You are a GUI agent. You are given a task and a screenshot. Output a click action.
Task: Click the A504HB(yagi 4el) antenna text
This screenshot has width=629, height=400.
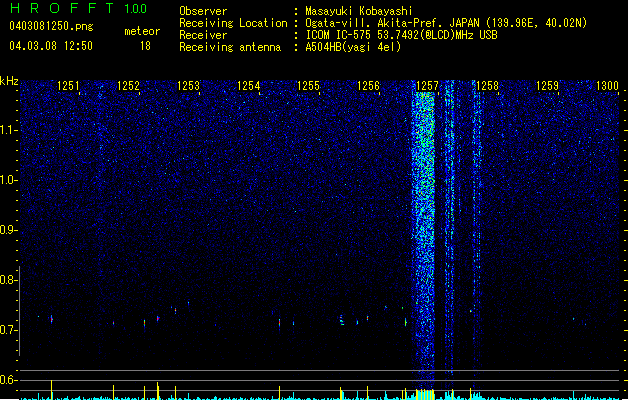pyautogui.click(x=353, y=47)
